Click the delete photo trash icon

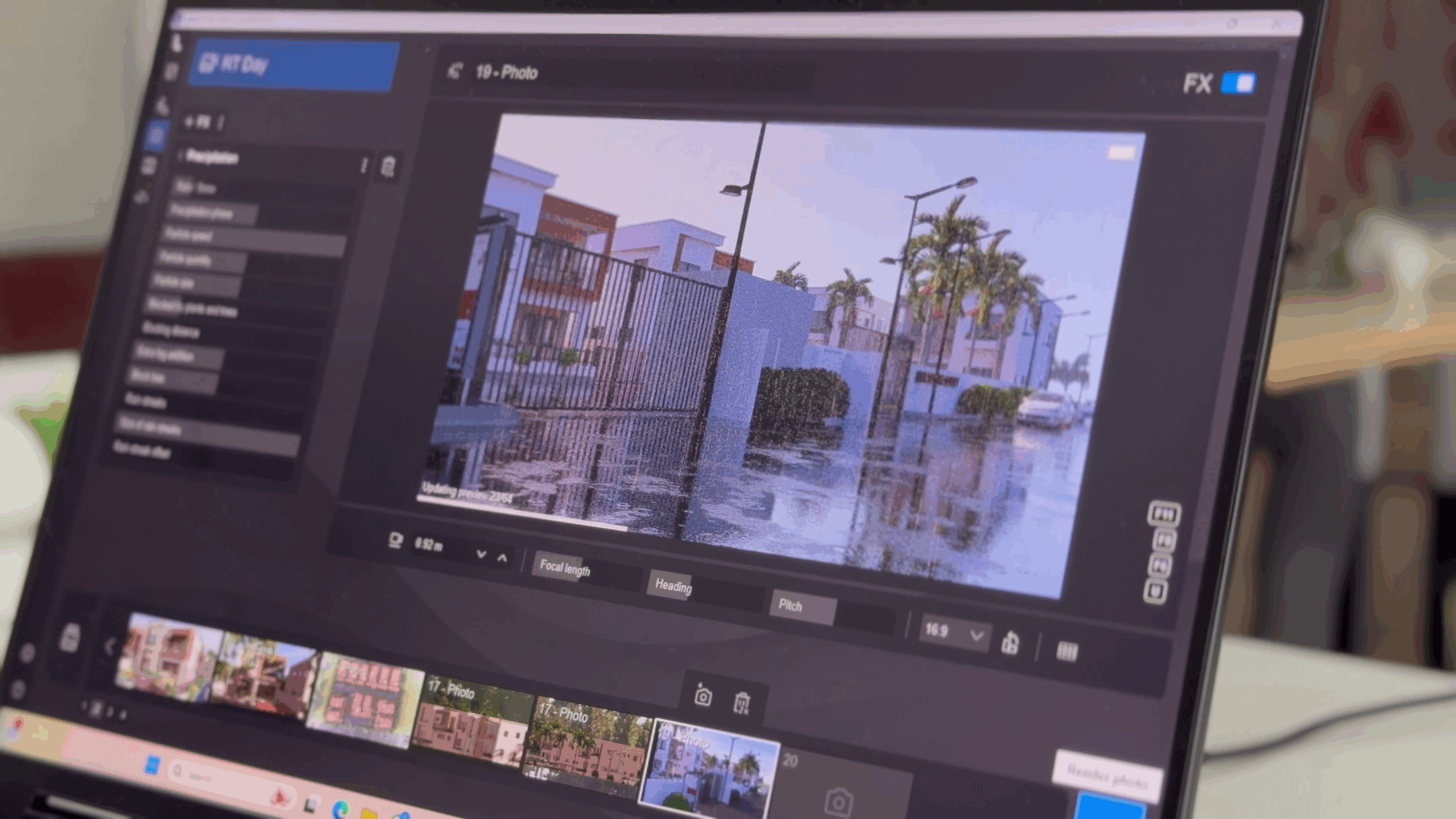[742, 702]
